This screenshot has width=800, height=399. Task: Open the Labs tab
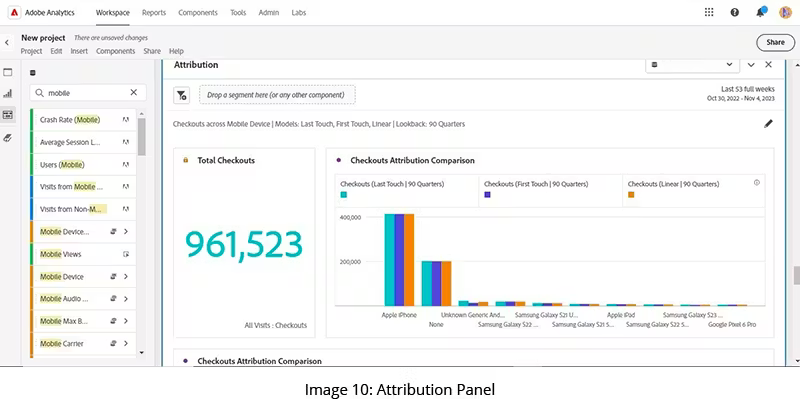(299, 13)
